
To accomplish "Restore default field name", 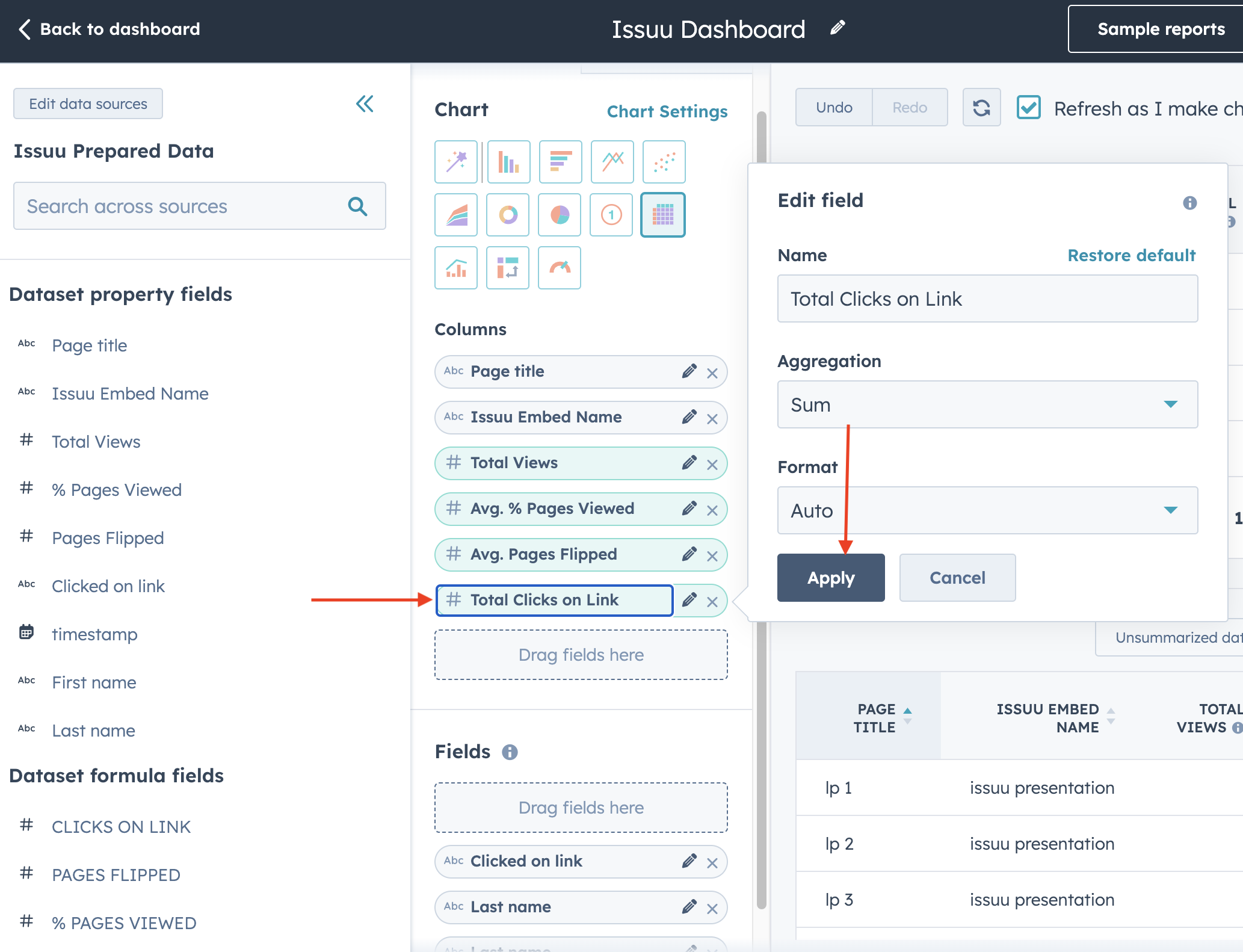I will click(x=1131, y=255).
